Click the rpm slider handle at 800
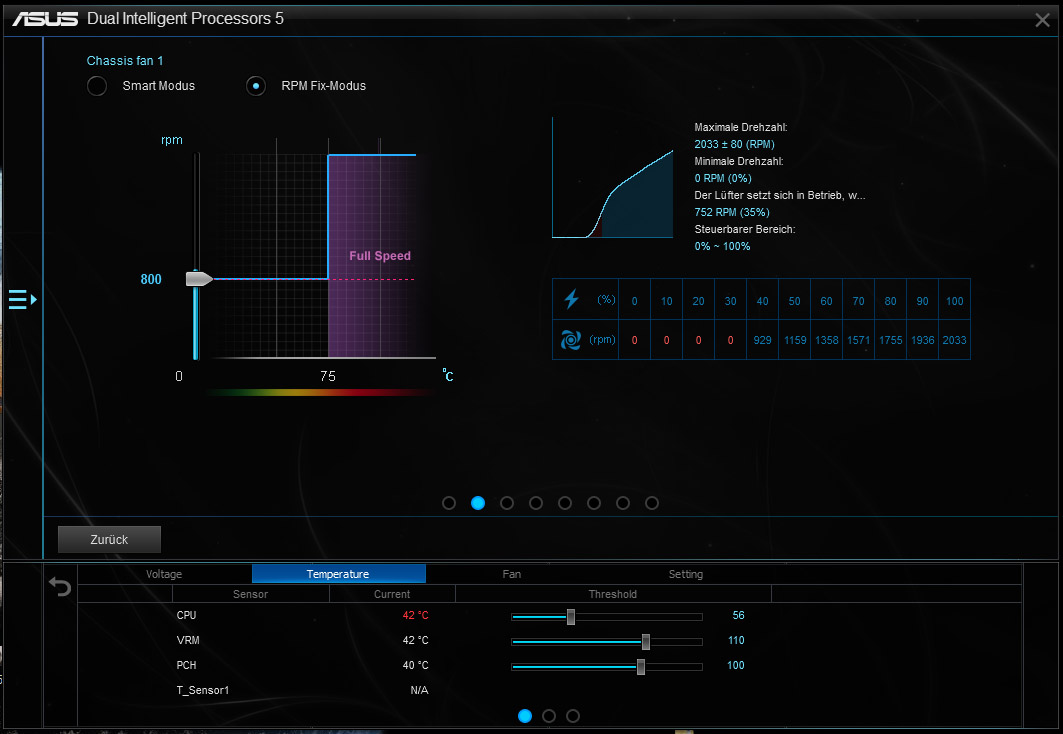The width and height of the screenshot is (1063, 734). (199, 279)
